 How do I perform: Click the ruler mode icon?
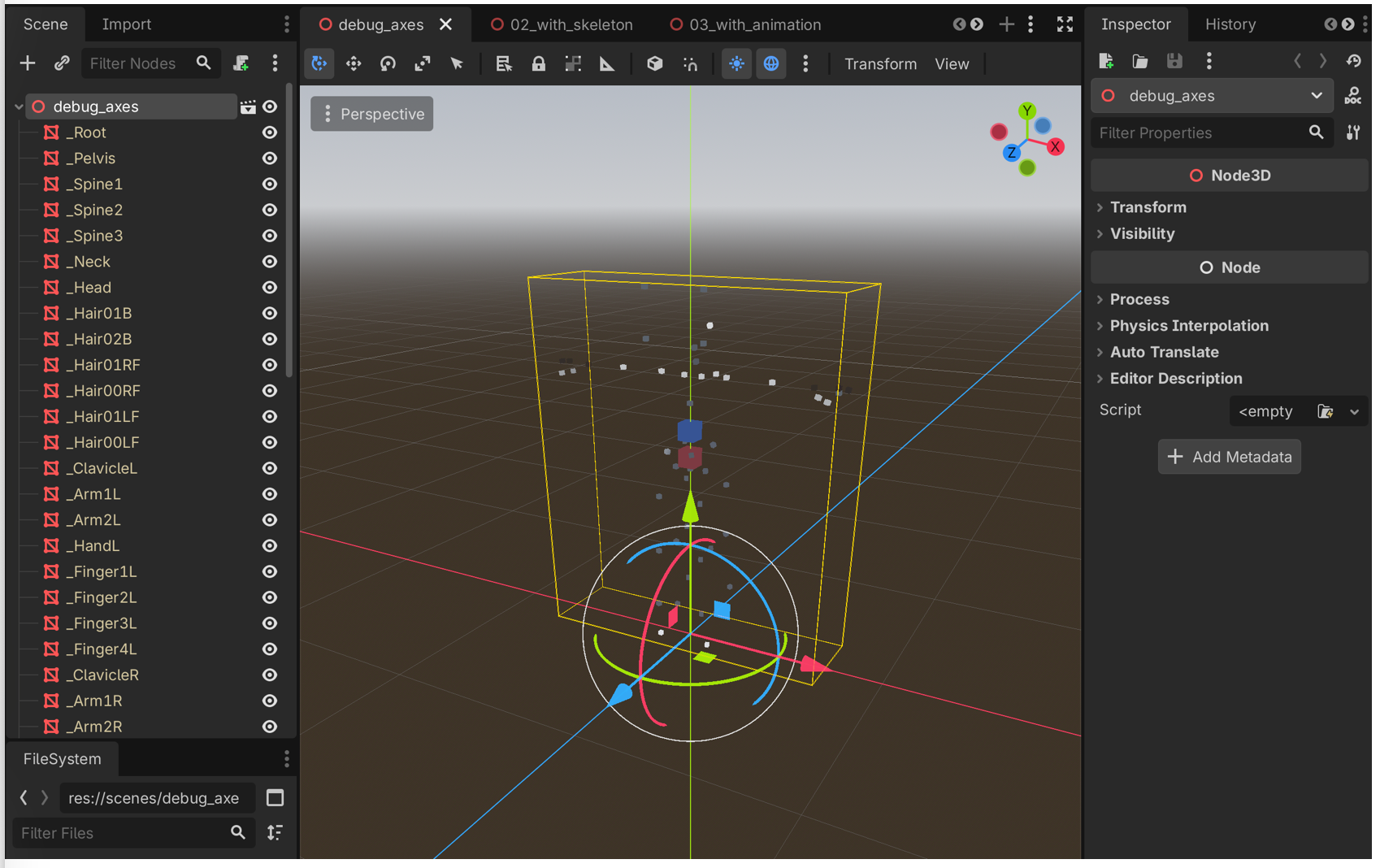point(607,63)
